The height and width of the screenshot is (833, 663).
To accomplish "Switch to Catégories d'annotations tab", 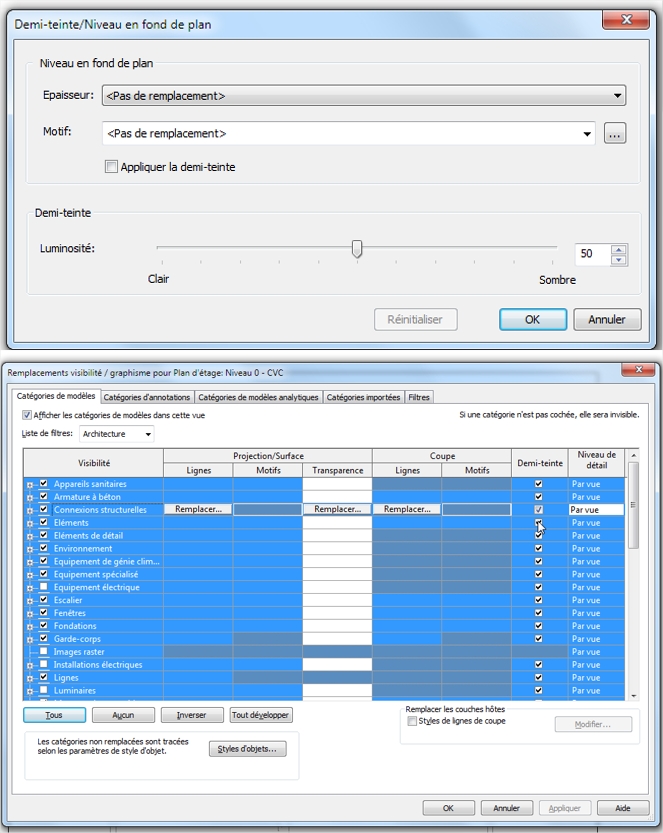I will coord(147,397).
